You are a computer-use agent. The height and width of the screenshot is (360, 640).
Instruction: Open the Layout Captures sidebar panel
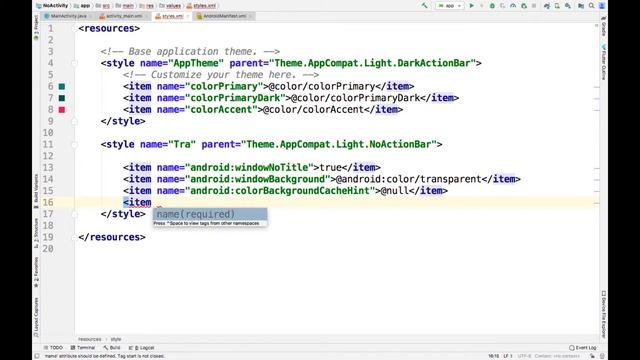tap(36, 317)
